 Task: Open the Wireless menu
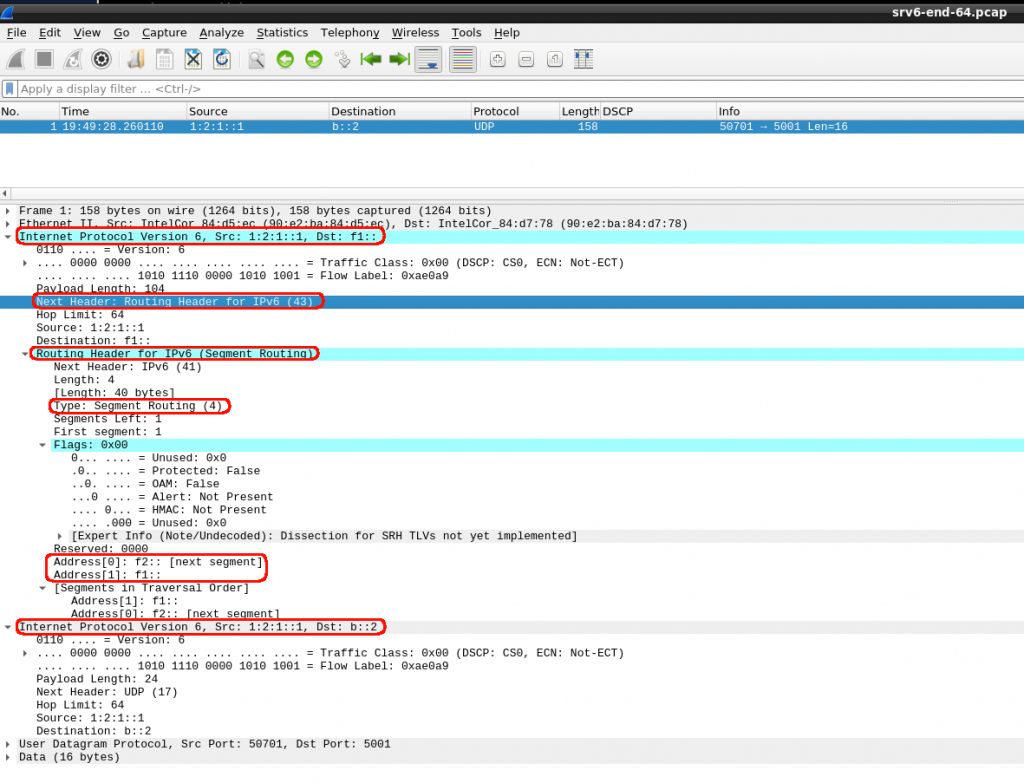pyautogui.click(x=415, y=33)
